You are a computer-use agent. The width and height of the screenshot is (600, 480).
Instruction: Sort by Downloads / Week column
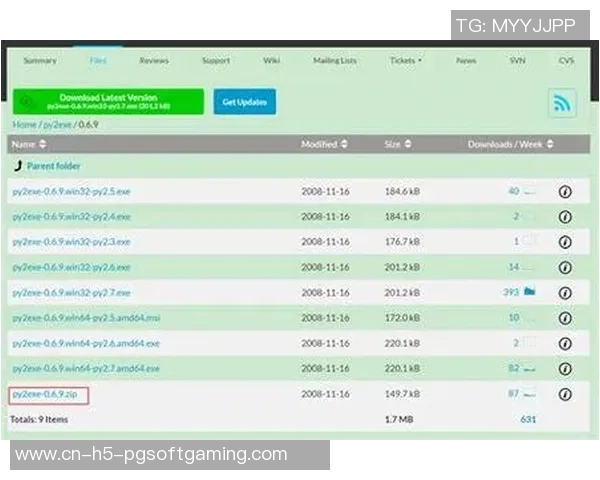(510, 145)
